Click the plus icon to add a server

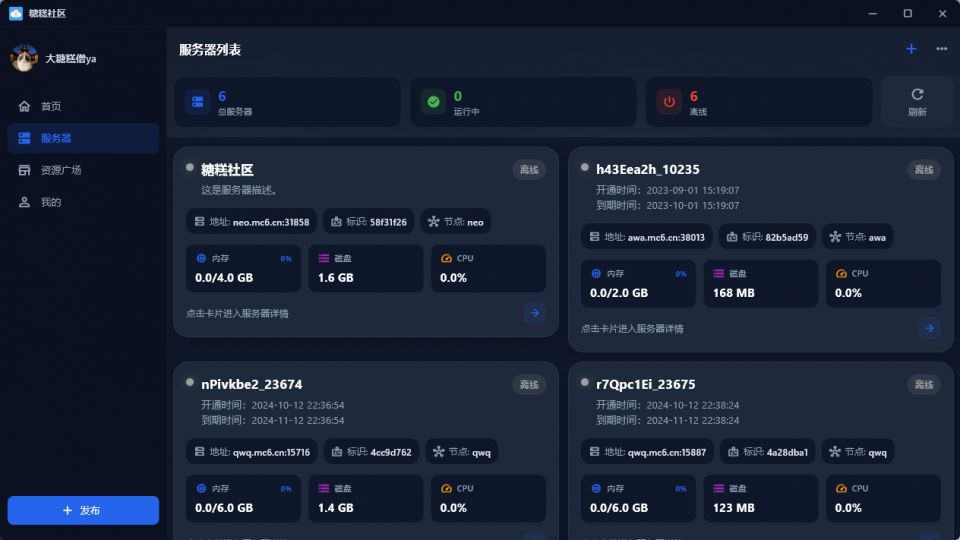click(x=911, y=49)
